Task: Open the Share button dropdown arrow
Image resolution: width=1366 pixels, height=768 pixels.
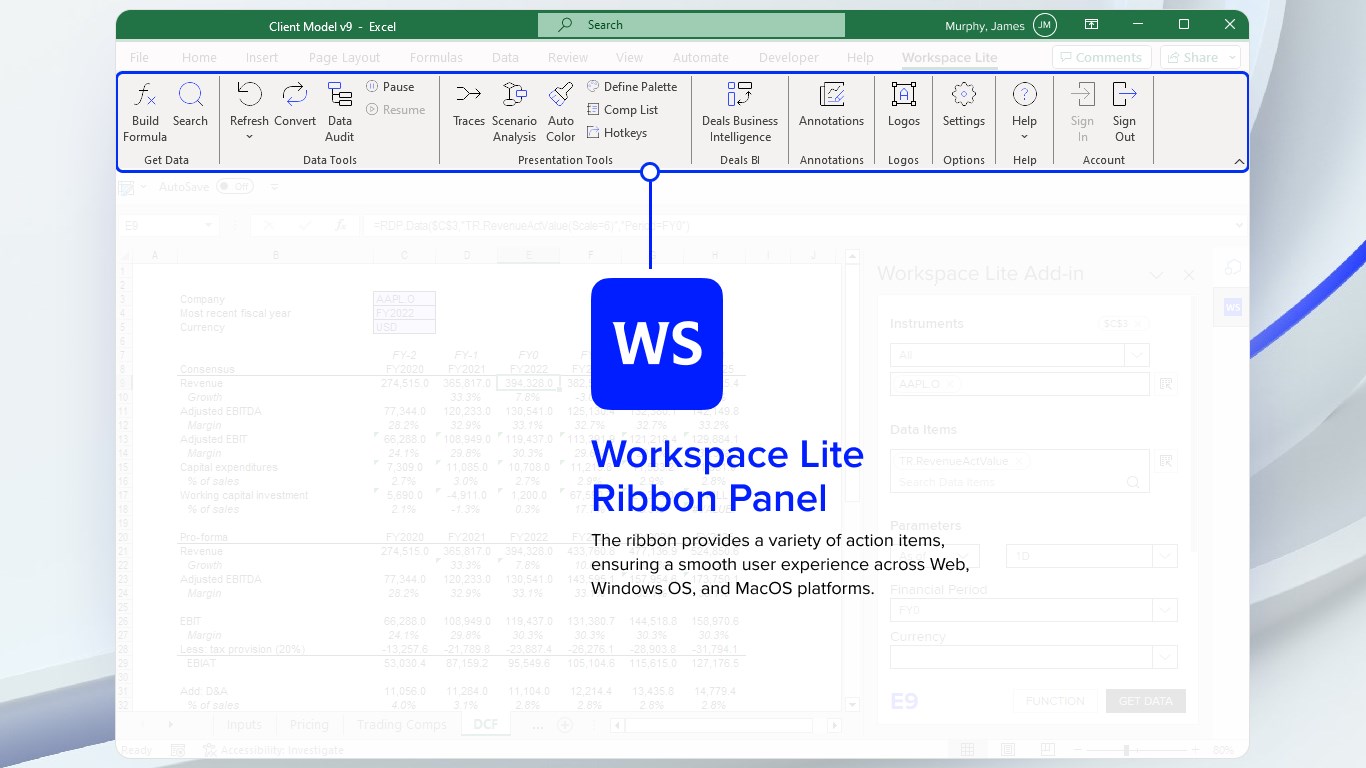Action: pyautogui.click(x=1232, y=58)
